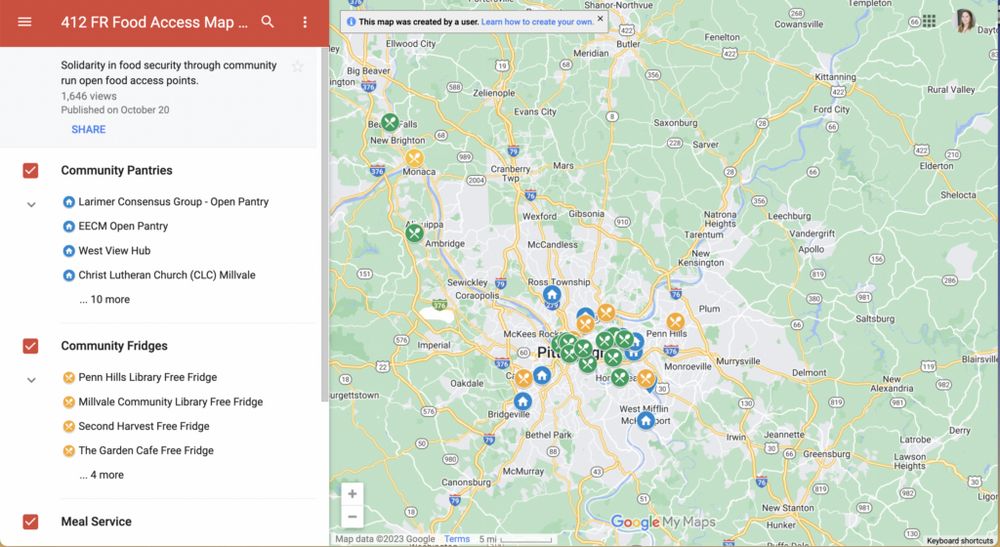Collapse the Community Pantries list chevron

coord(31,205)
